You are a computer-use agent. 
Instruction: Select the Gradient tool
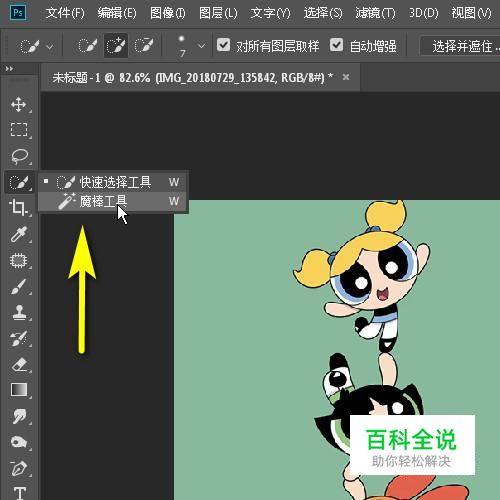click(19, 390)
